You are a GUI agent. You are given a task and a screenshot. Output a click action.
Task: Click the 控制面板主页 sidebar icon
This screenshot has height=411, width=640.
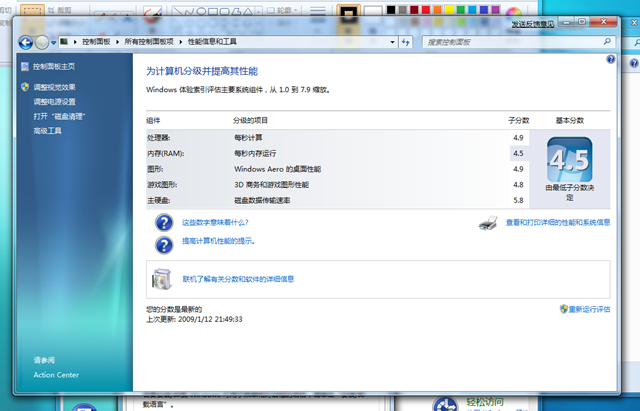tap(25, 67)
